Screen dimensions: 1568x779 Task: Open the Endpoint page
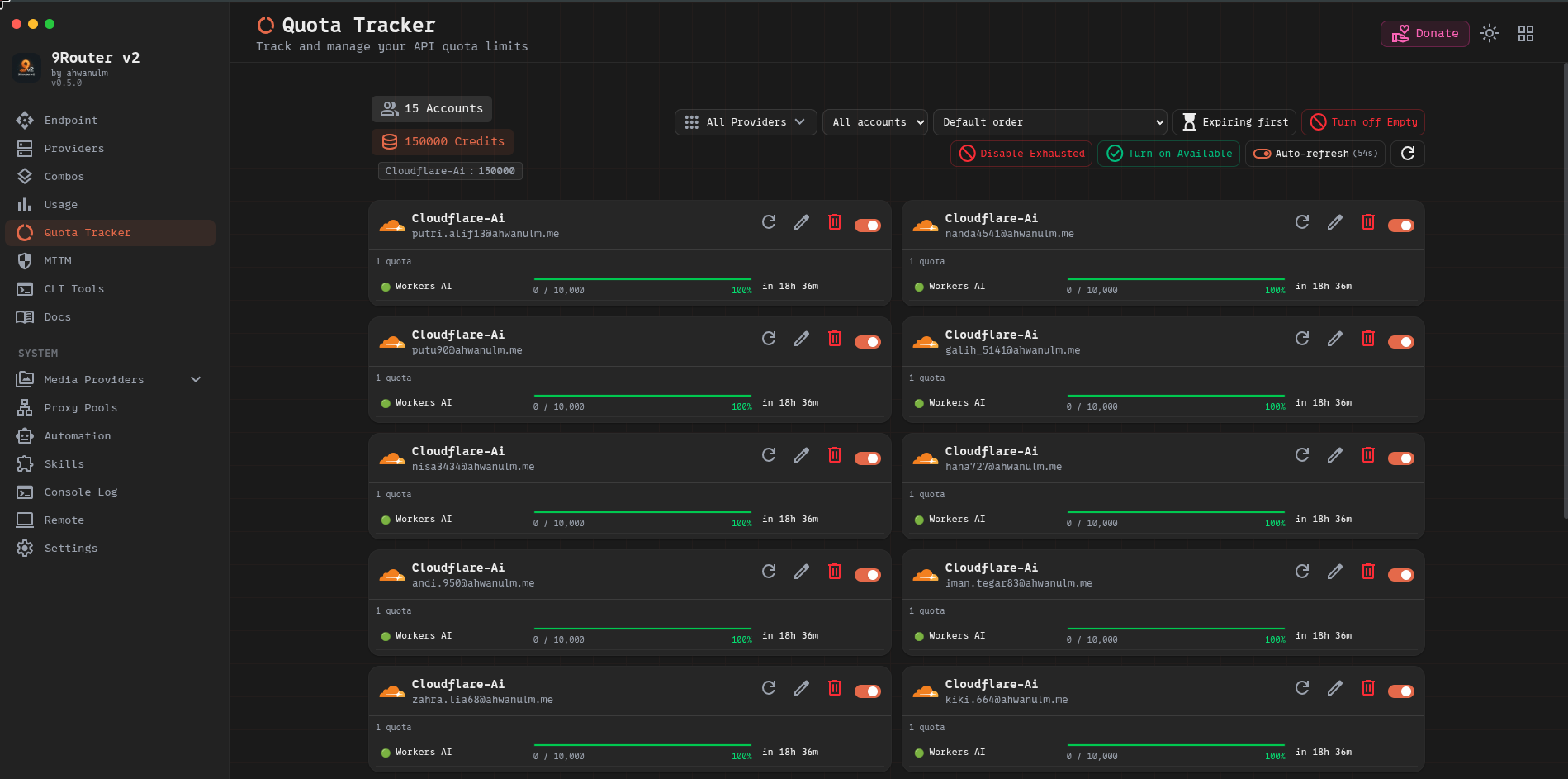pyautogui.click(x=110, y=121)
